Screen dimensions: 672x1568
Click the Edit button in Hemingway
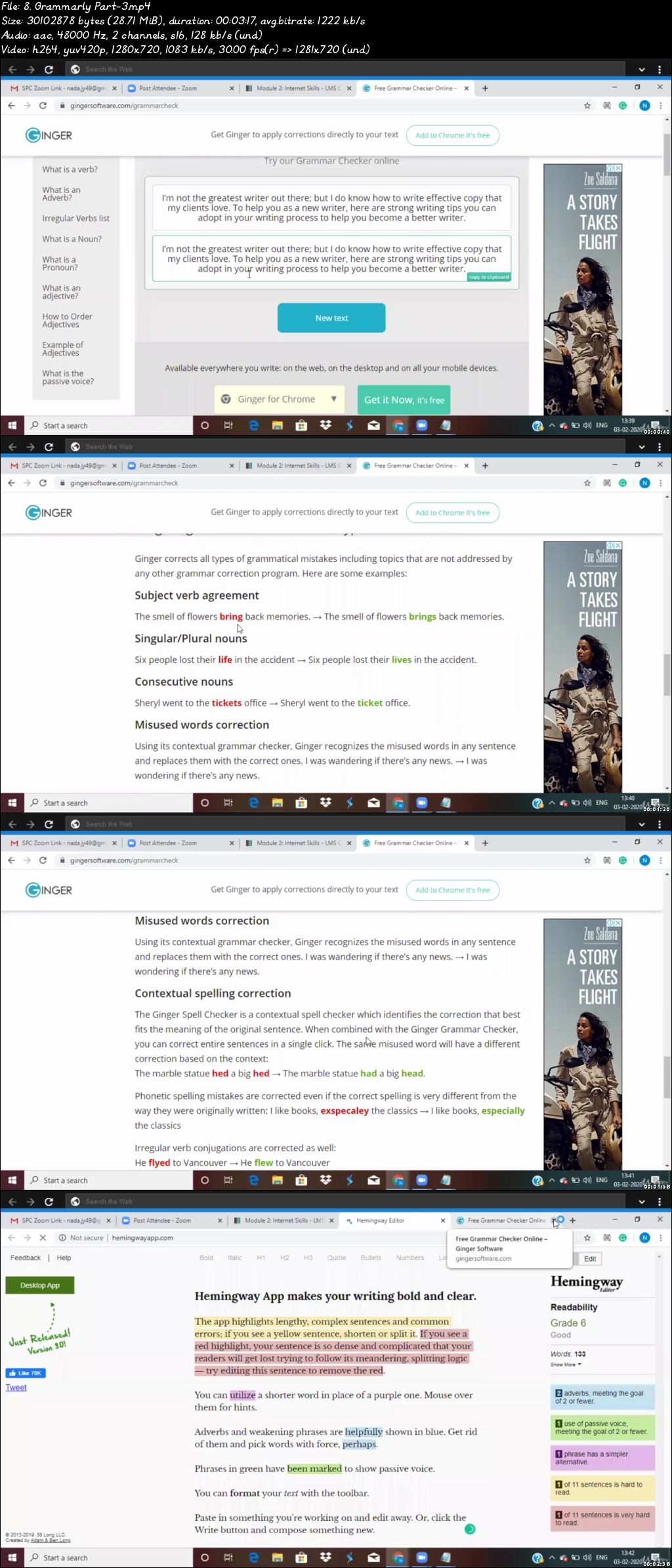590,1258
